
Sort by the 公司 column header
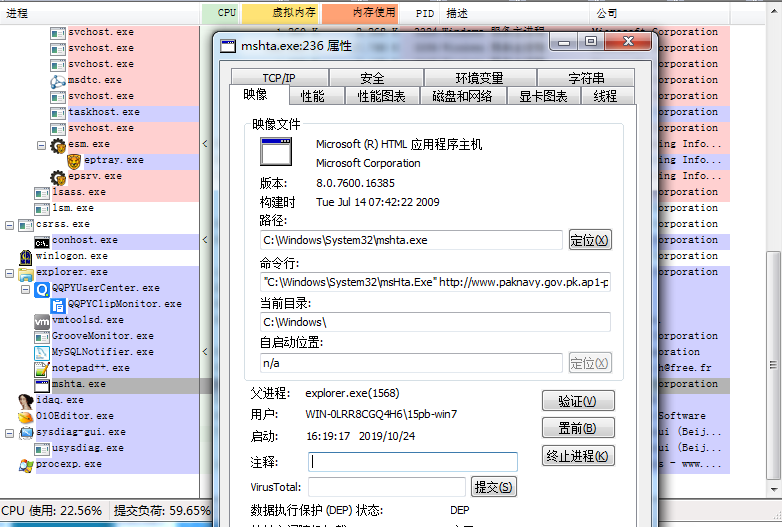pos(660,13)
